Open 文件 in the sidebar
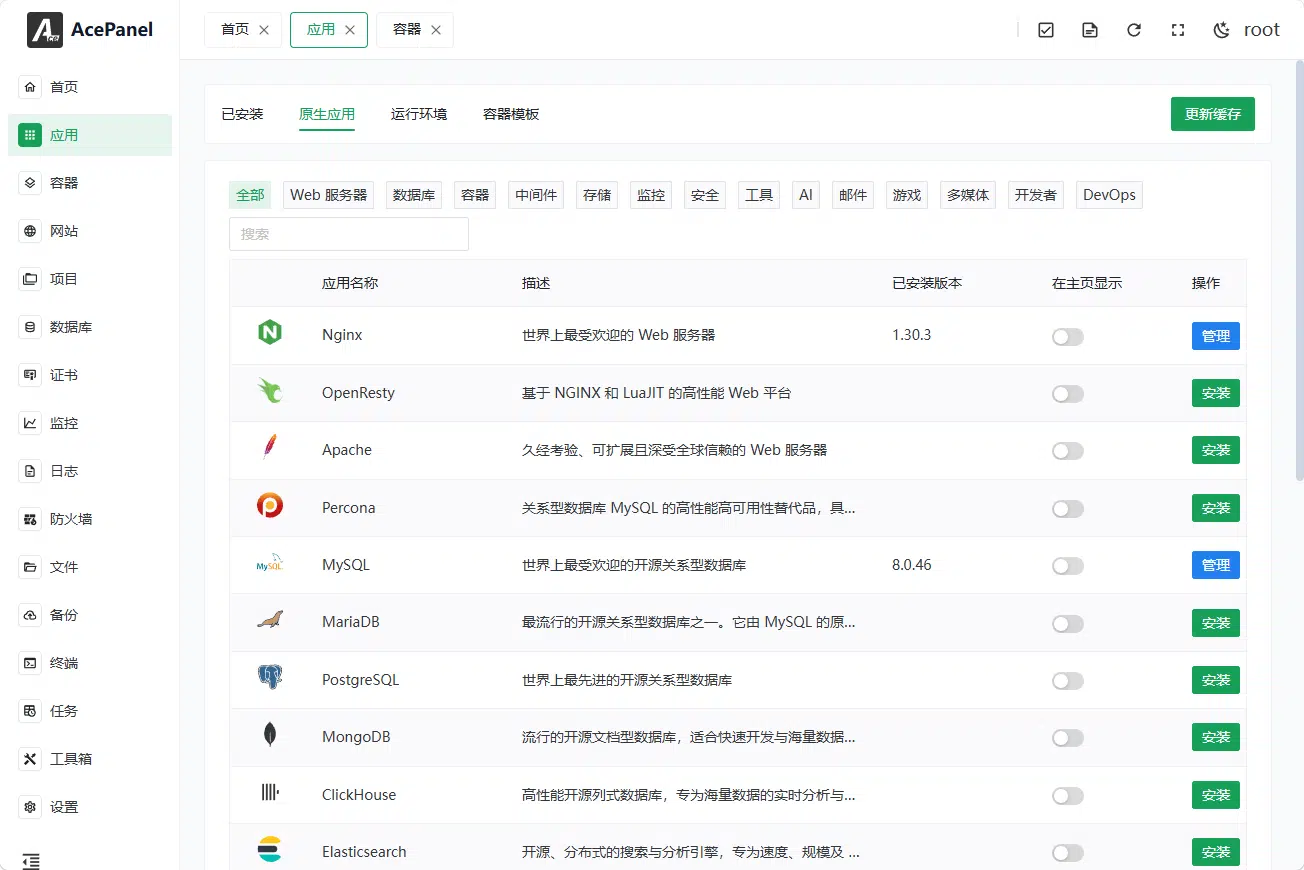 pyautogui.click(x=90, y=567)
